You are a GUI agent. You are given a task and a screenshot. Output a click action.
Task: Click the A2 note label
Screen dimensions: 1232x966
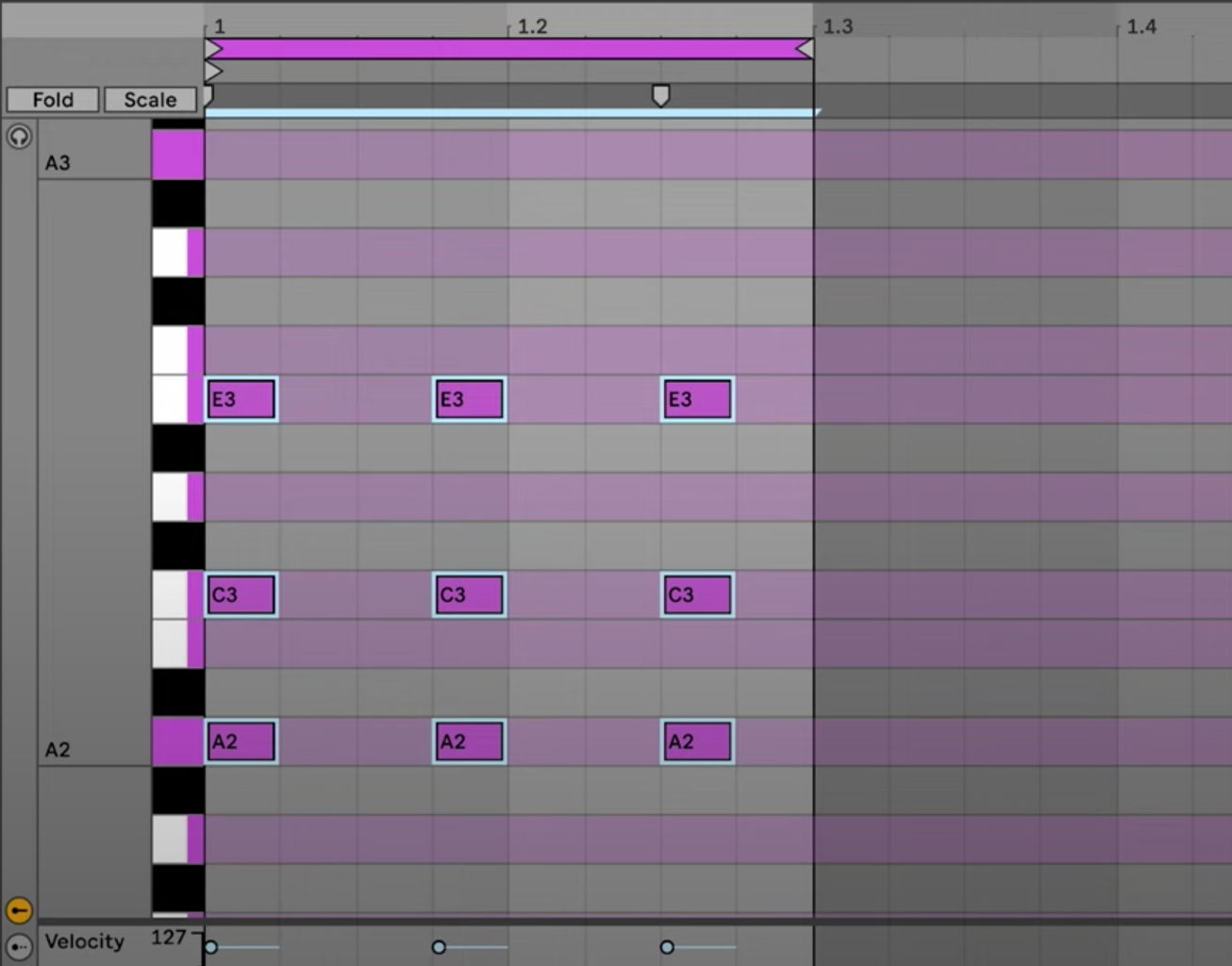point(58,750)
